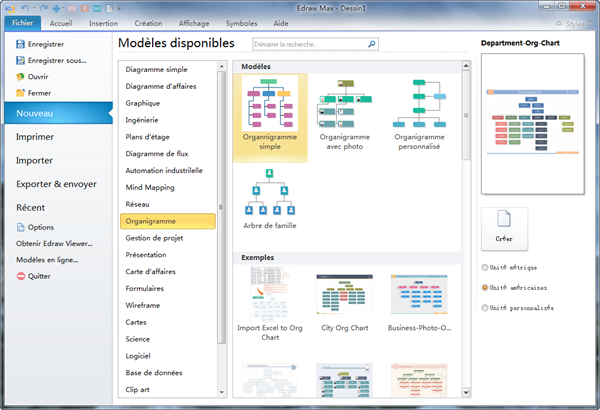Open the Symboles tab
600x410 pixels.
pos(241,23)
